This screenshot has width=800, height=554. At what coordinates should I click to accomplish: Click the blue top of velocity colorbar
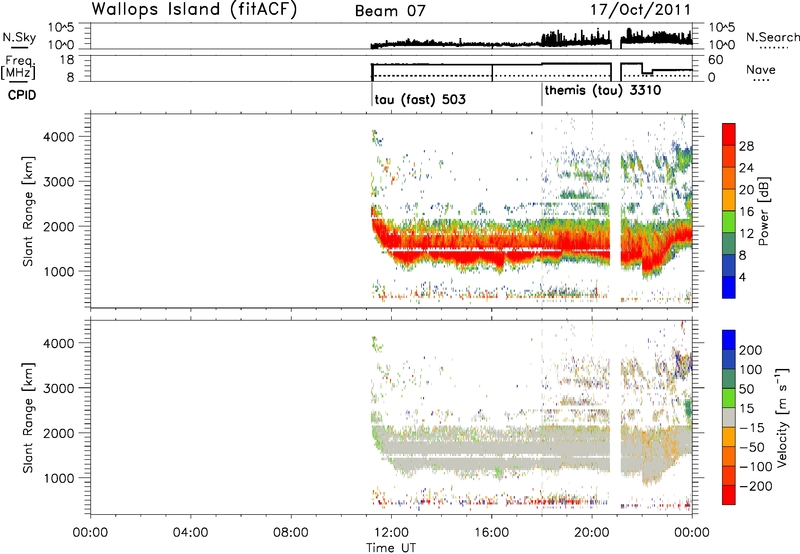pyautogui.click(x=729, y=340)
